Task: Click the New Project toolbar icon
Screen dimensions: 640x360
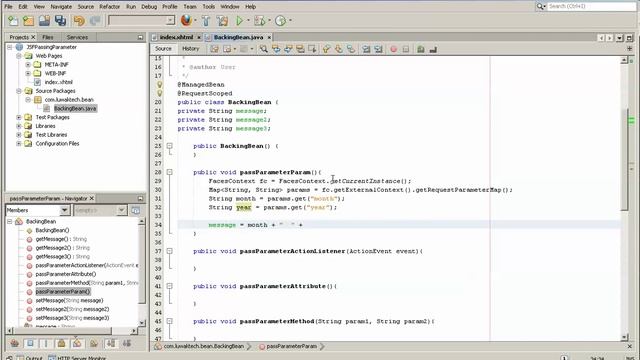Action: [28, 20]
